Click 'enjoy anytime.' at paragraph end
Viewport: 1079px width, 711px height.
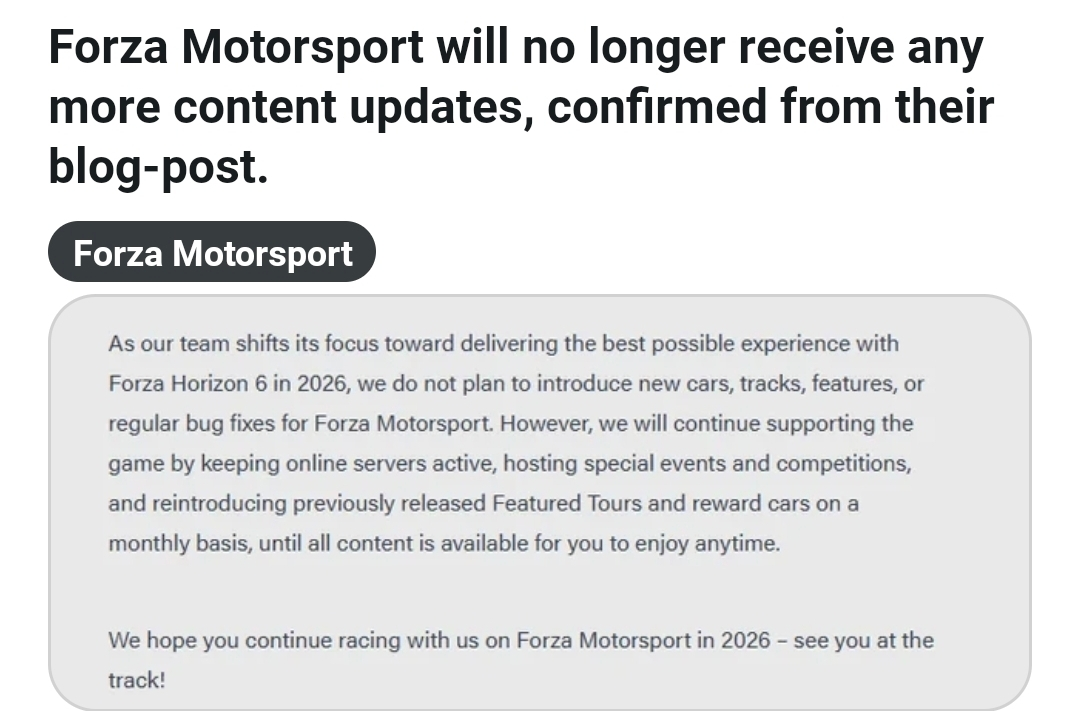(x=707, y=543)
